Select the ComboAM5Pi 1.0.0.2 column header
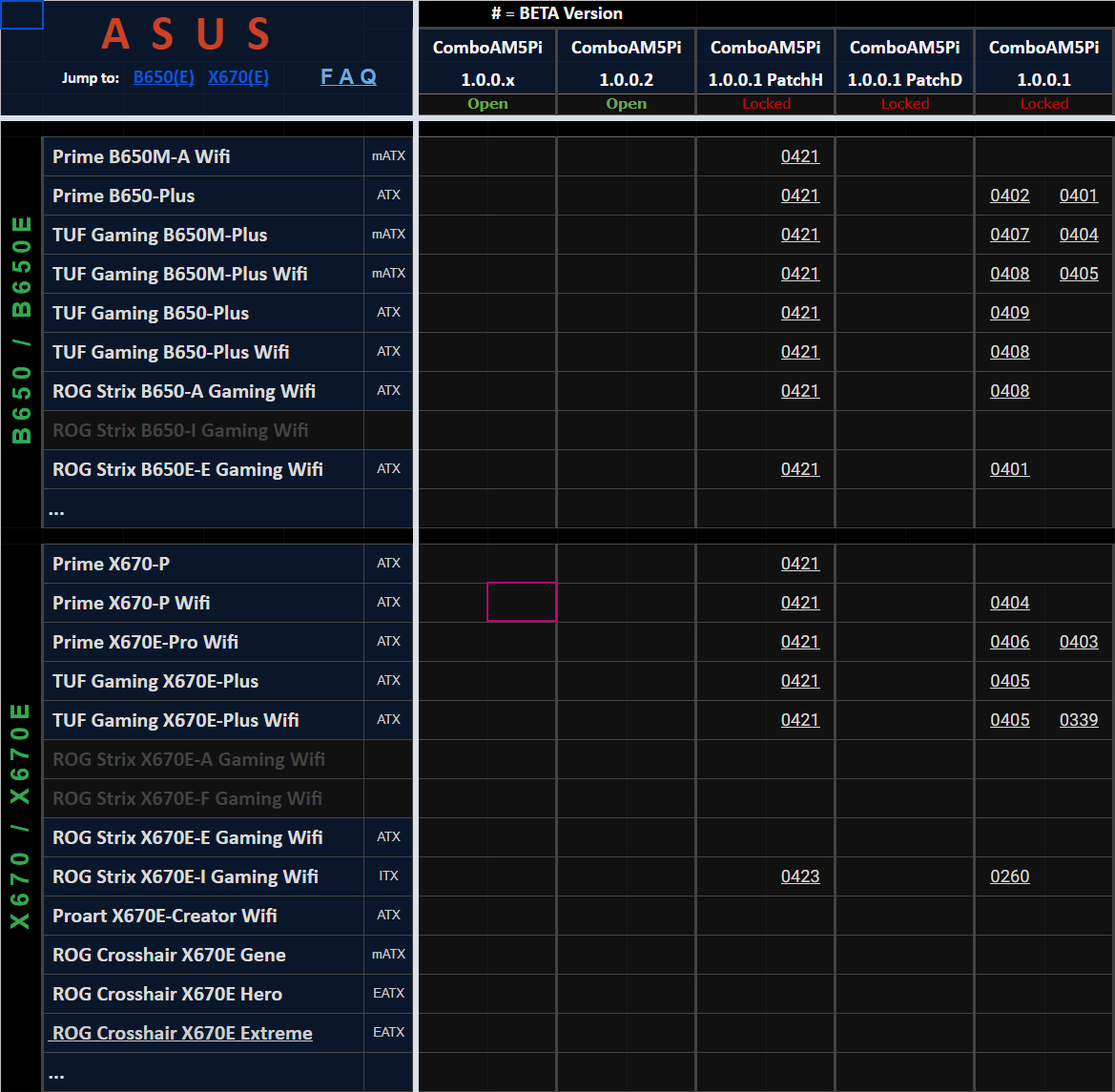Image resolution: width=1115 pixels, height=1092 pixels. pyautogui.click(x=626, y=63)
